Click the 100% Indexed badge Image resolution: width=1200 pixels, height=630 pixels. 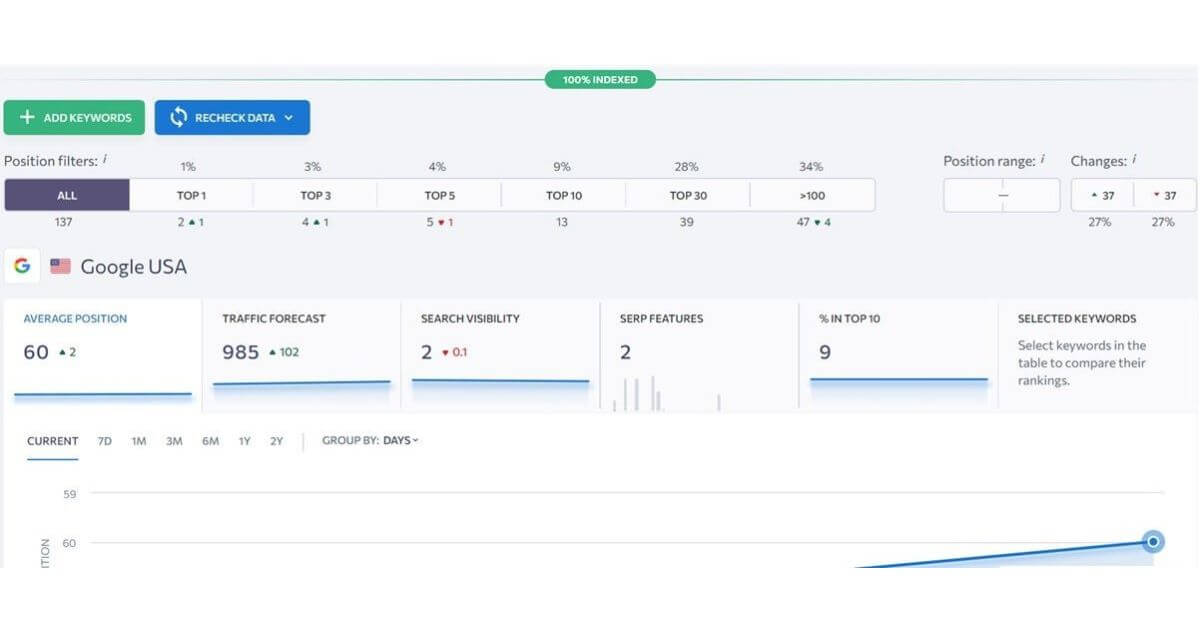(600, 79)
